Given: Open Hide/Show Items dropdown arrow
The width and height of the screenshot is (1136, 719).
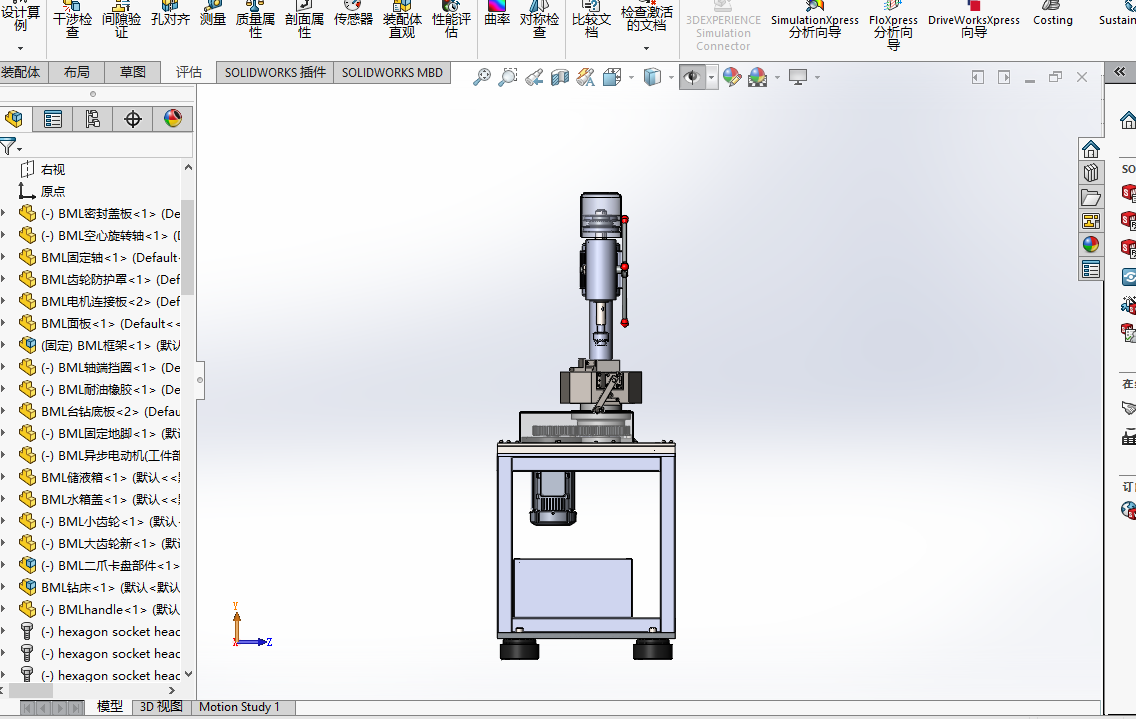Looking at the screenshot, I should pyautogui.click(x=711, y=77).
